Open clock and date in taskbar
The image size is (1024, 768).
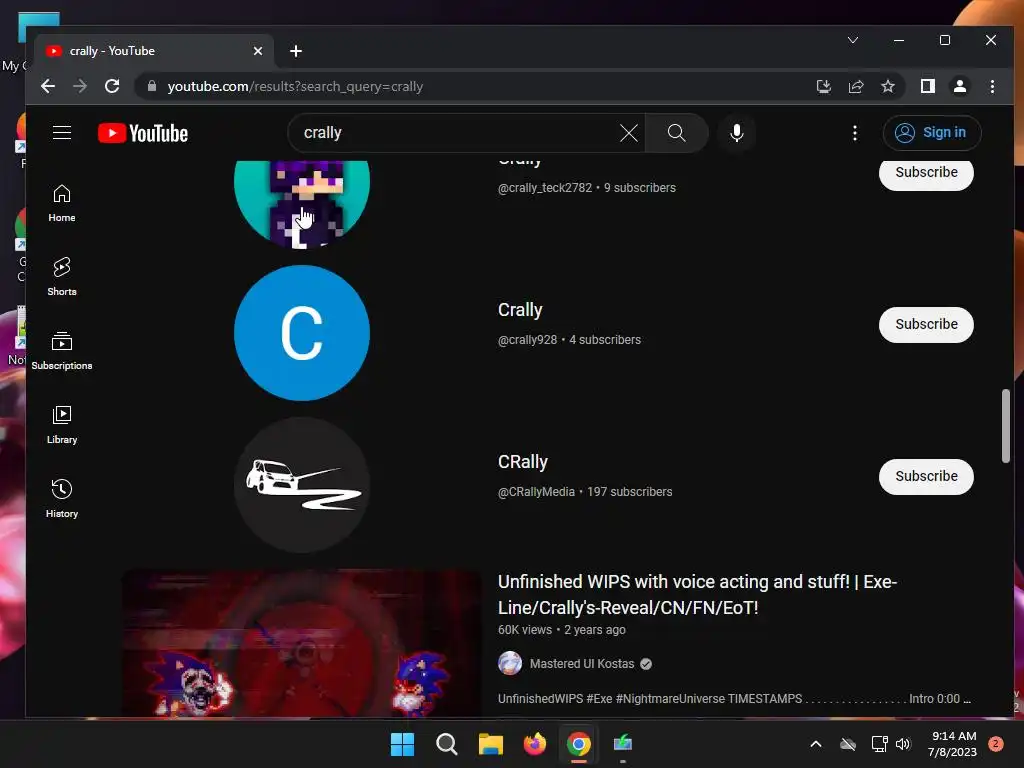953,744
